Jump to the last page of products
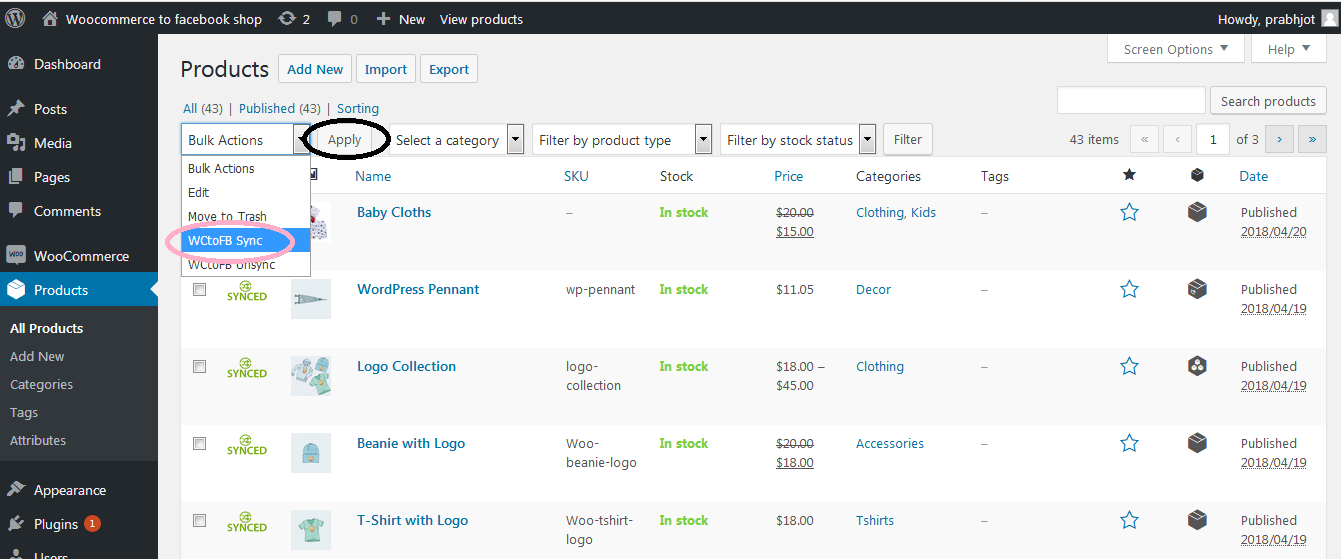The width and height of the screenshot is (1341, 559). tap(1312, 139)
